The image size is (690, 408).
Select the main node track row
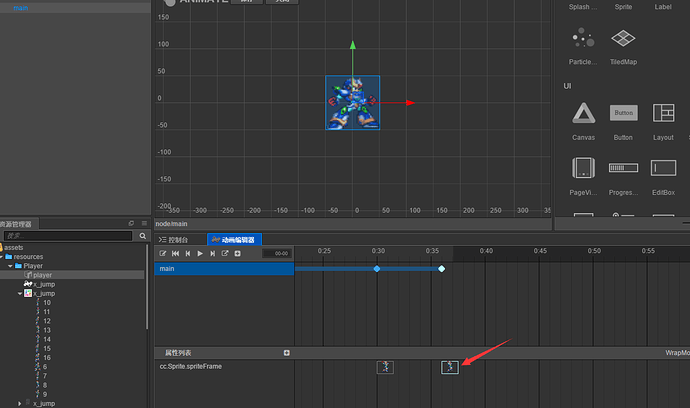(x=224, y=268)
